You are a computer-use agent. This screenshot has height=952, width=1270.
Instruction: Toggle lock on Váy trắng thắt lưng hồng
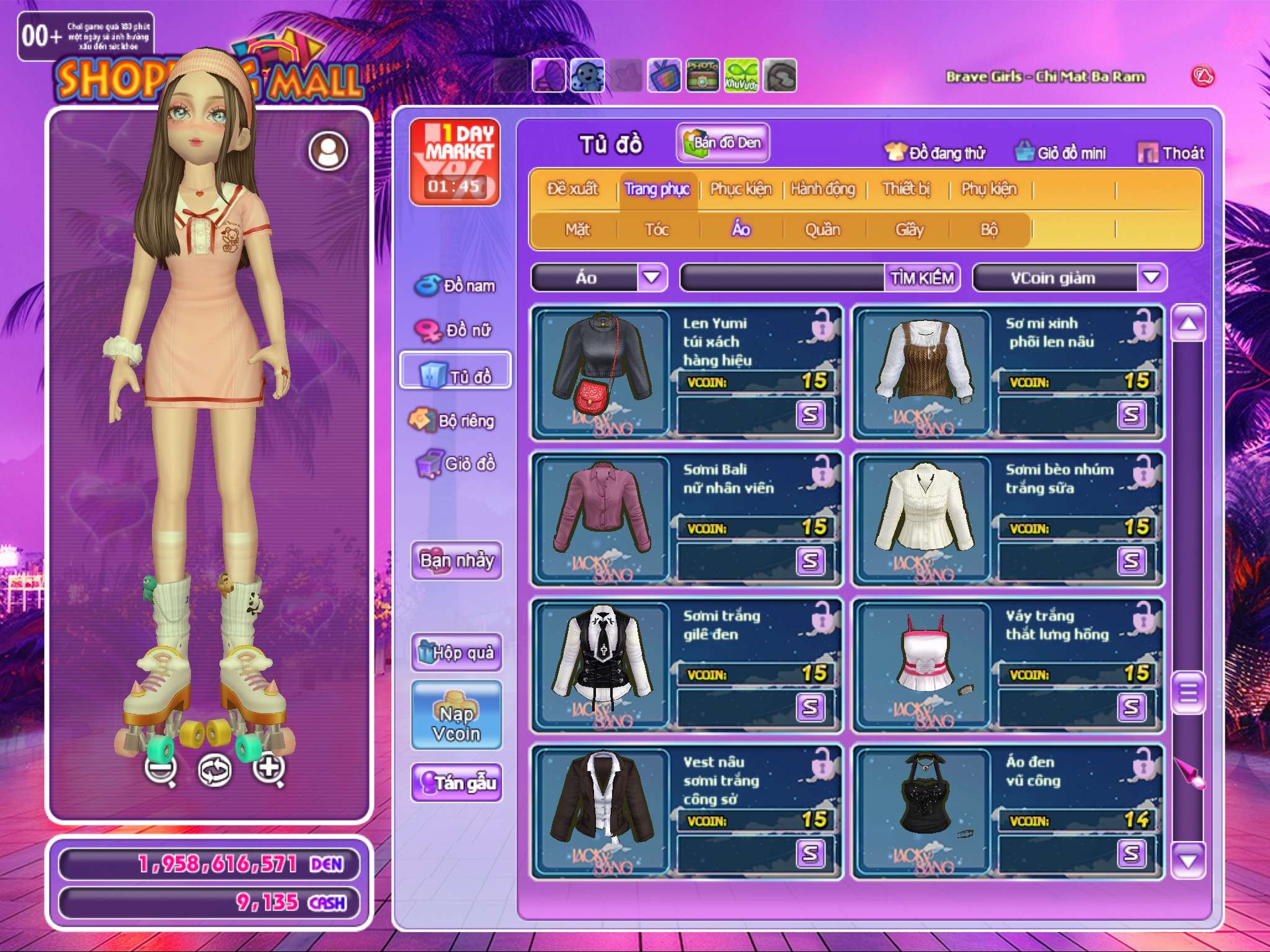pos(1145,617)
